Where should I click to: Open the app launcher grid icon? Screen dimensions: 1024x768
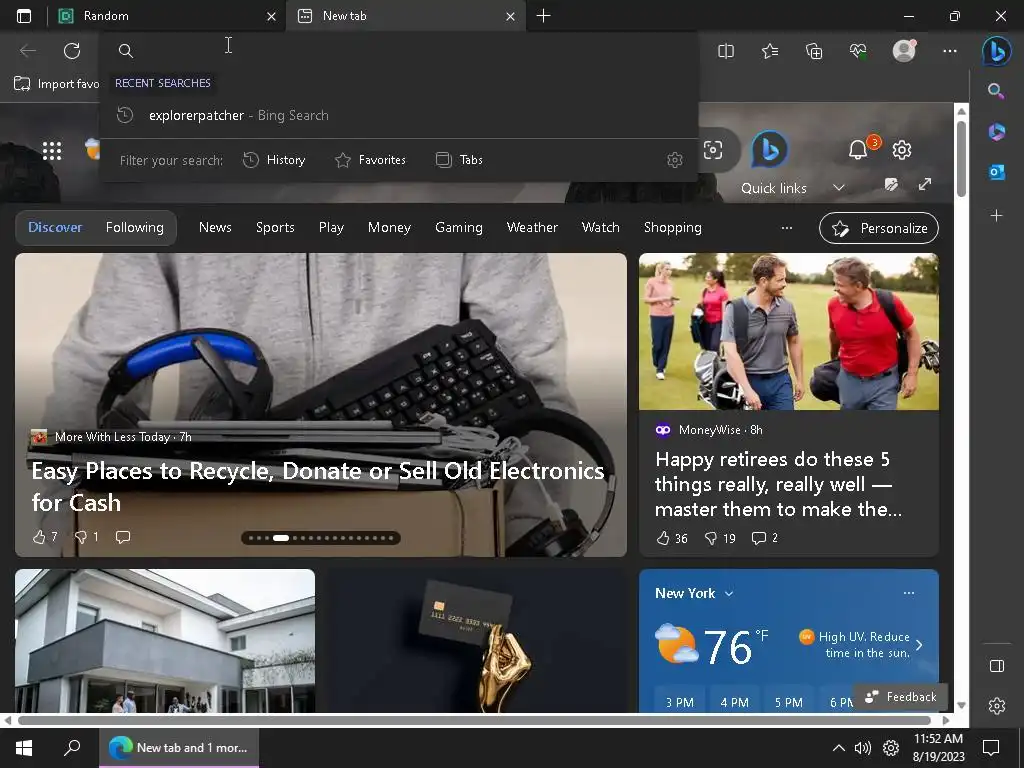pos(52,150)
